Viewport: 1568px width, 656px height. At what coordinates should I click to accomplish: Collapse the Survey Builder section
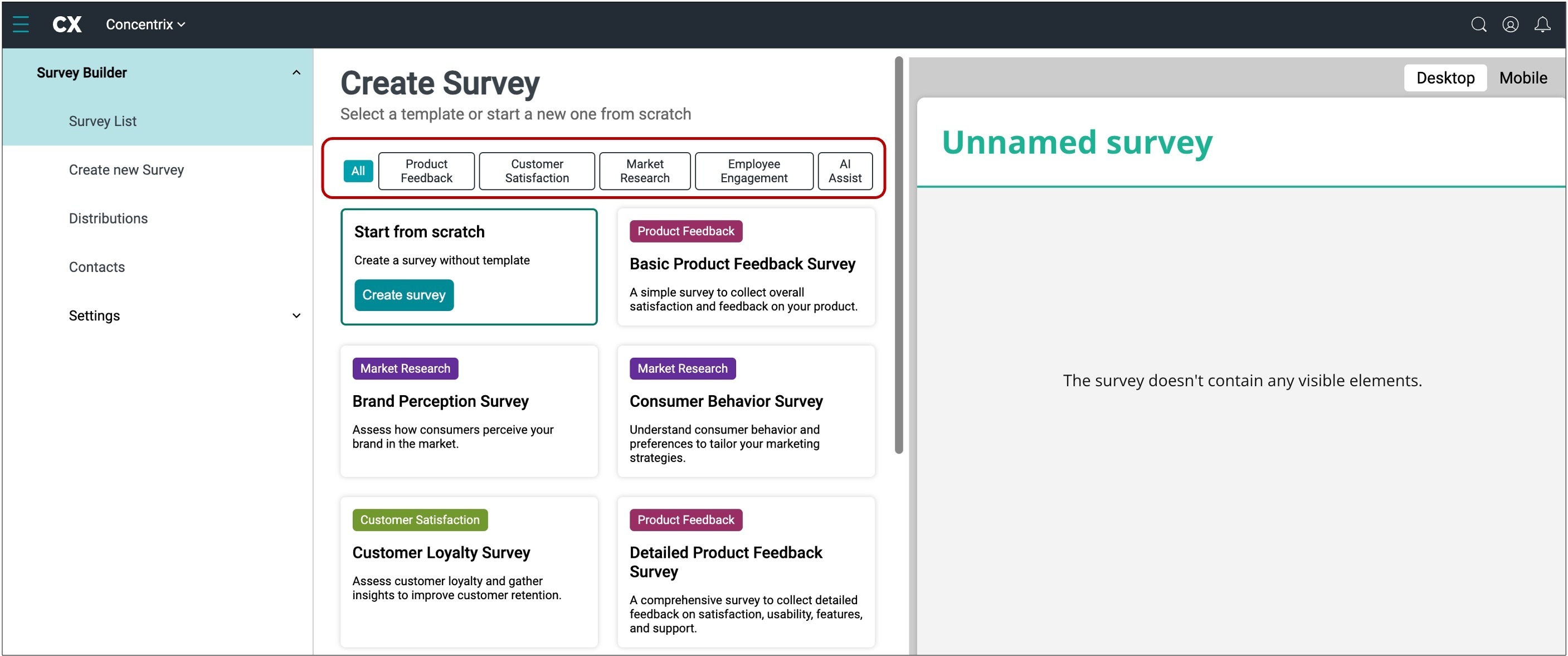tap(296, 72)
